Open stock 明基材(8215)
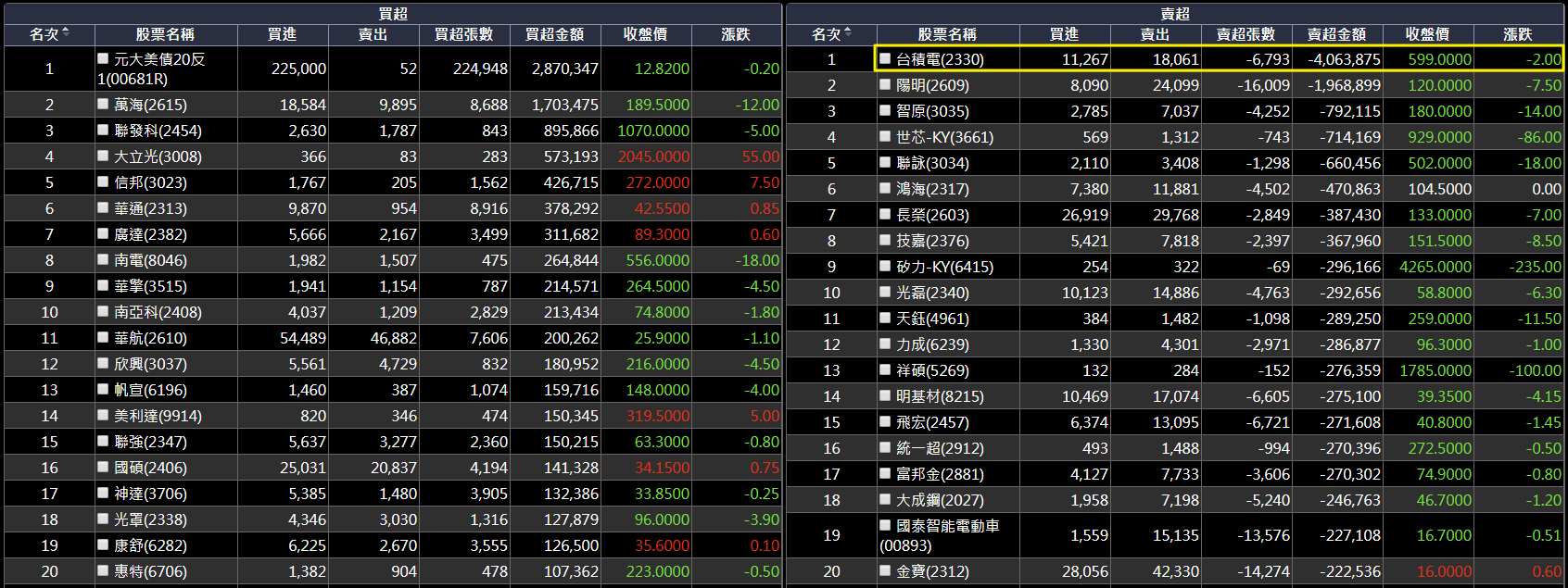The image size is (1568, 588). coord(940,395)
